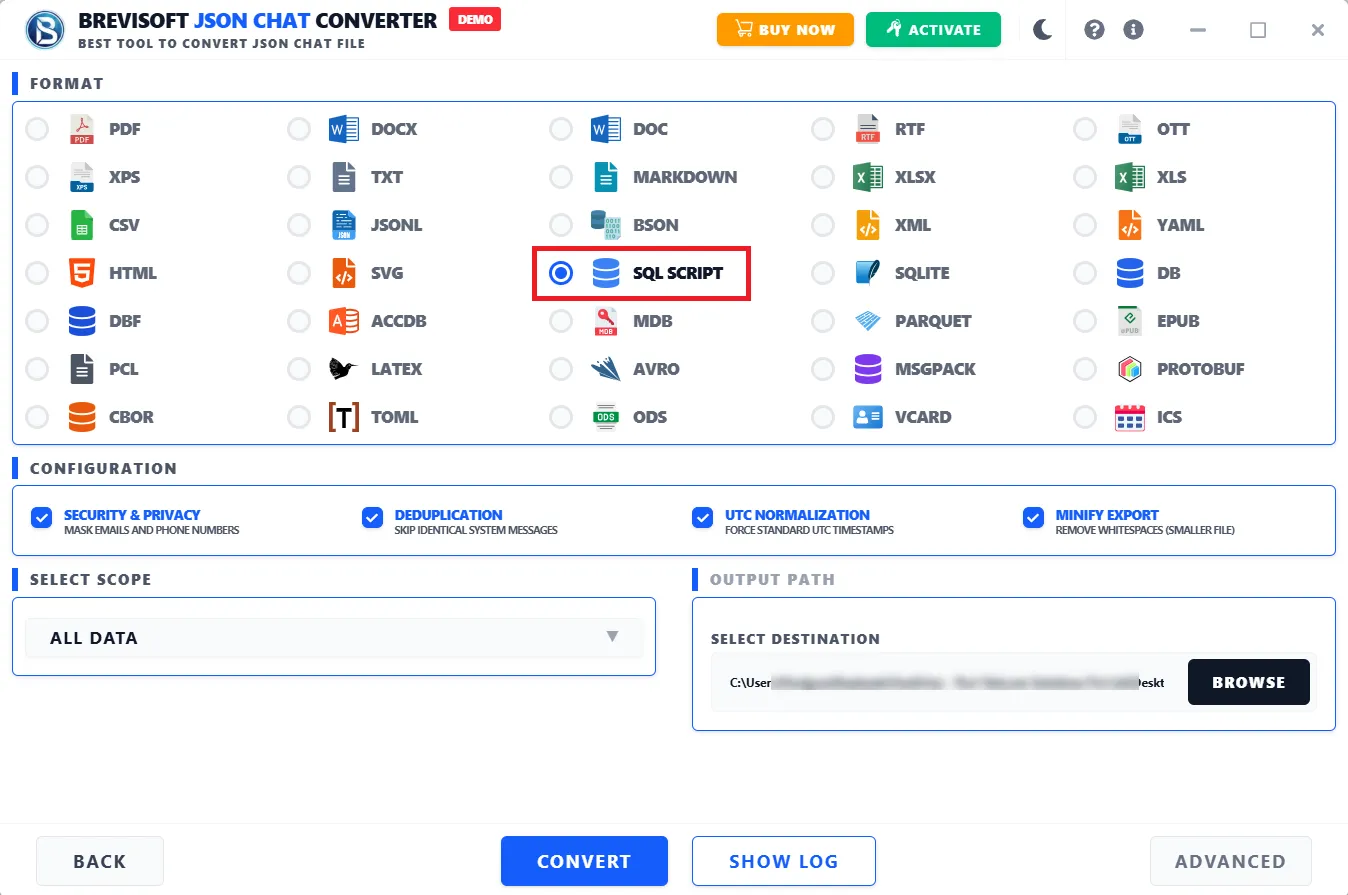1348x895 pixels.
Task: Open help question mark icon
Action: tap(1094, 30)
